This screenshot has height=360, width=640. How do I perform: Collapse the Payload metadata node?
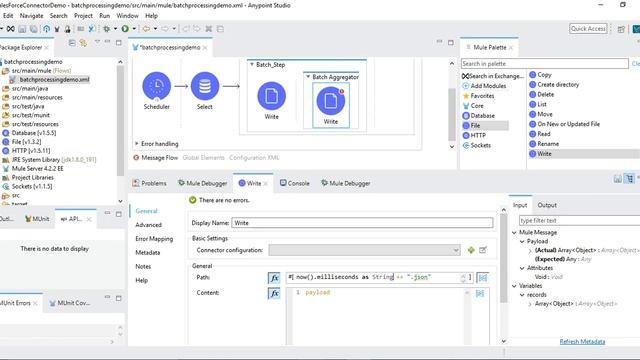coord(522,241)
